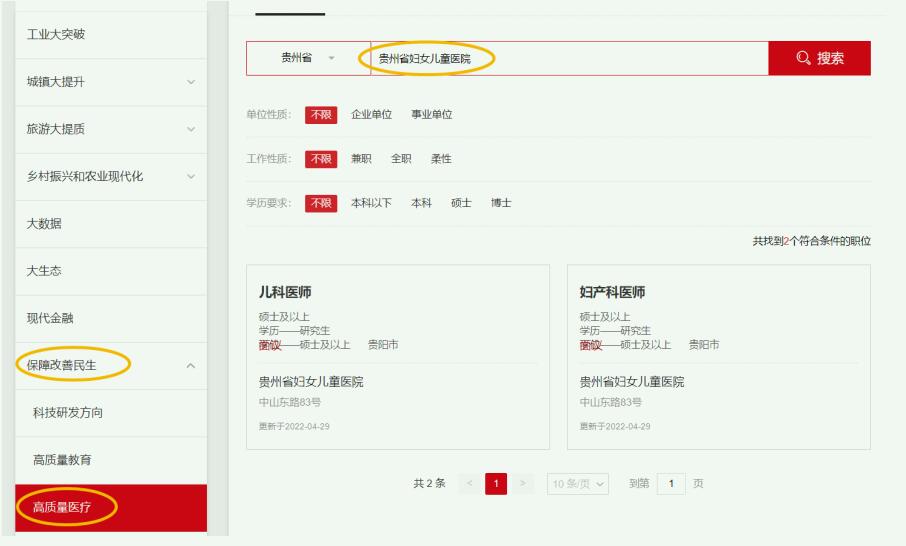Click the red 搜索 search button

click(x=819, y=58)
